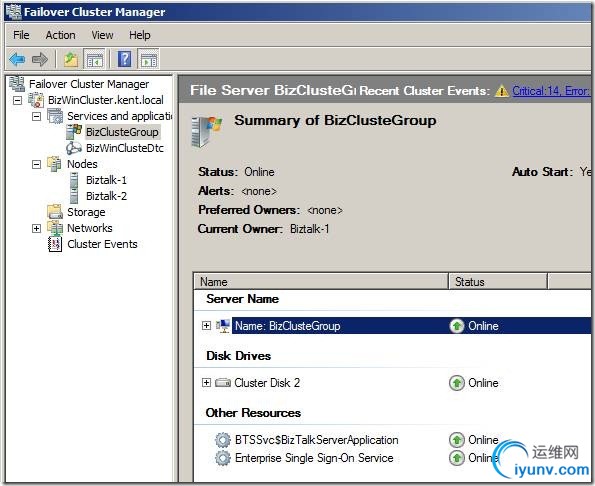Select the BTSSvc$BizTalkServerApplication resource text
The image size is (595, 486).
pyautogui.click(x=316, y=440)
